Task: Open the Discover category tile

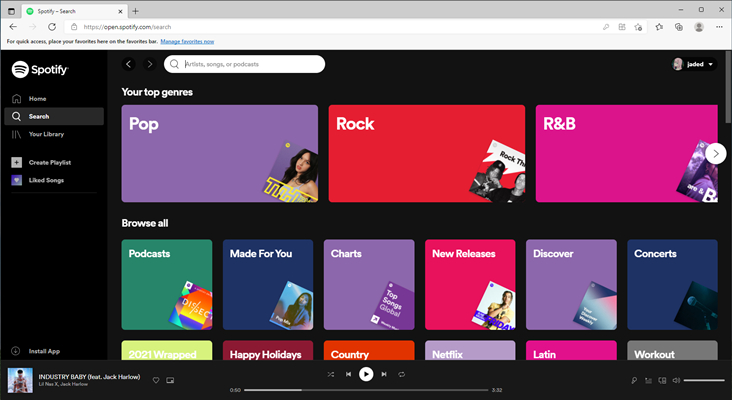Action: tap(571, 285)
